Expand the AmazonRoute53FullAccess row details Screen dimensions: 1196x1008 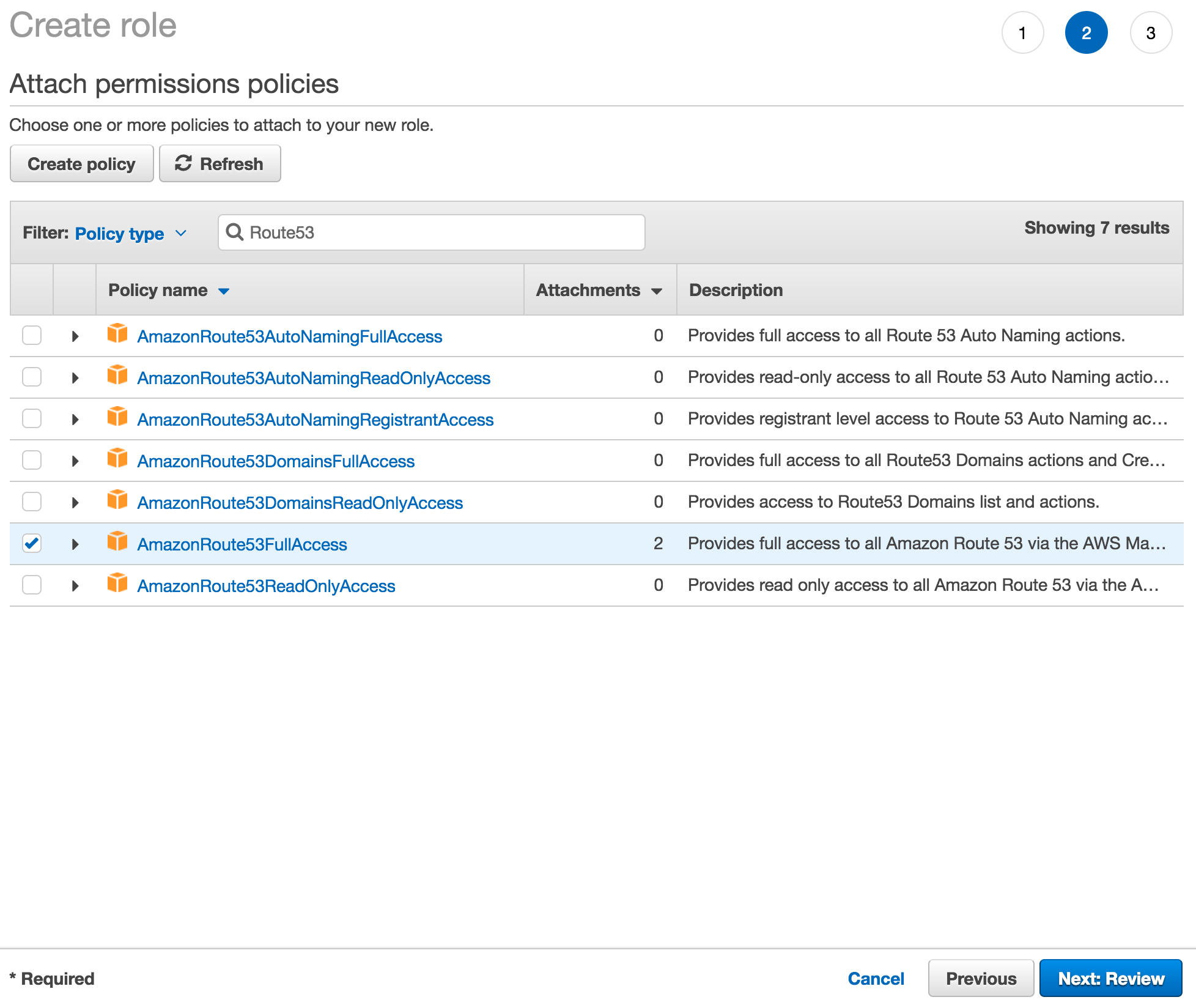(x=75, y=544)
